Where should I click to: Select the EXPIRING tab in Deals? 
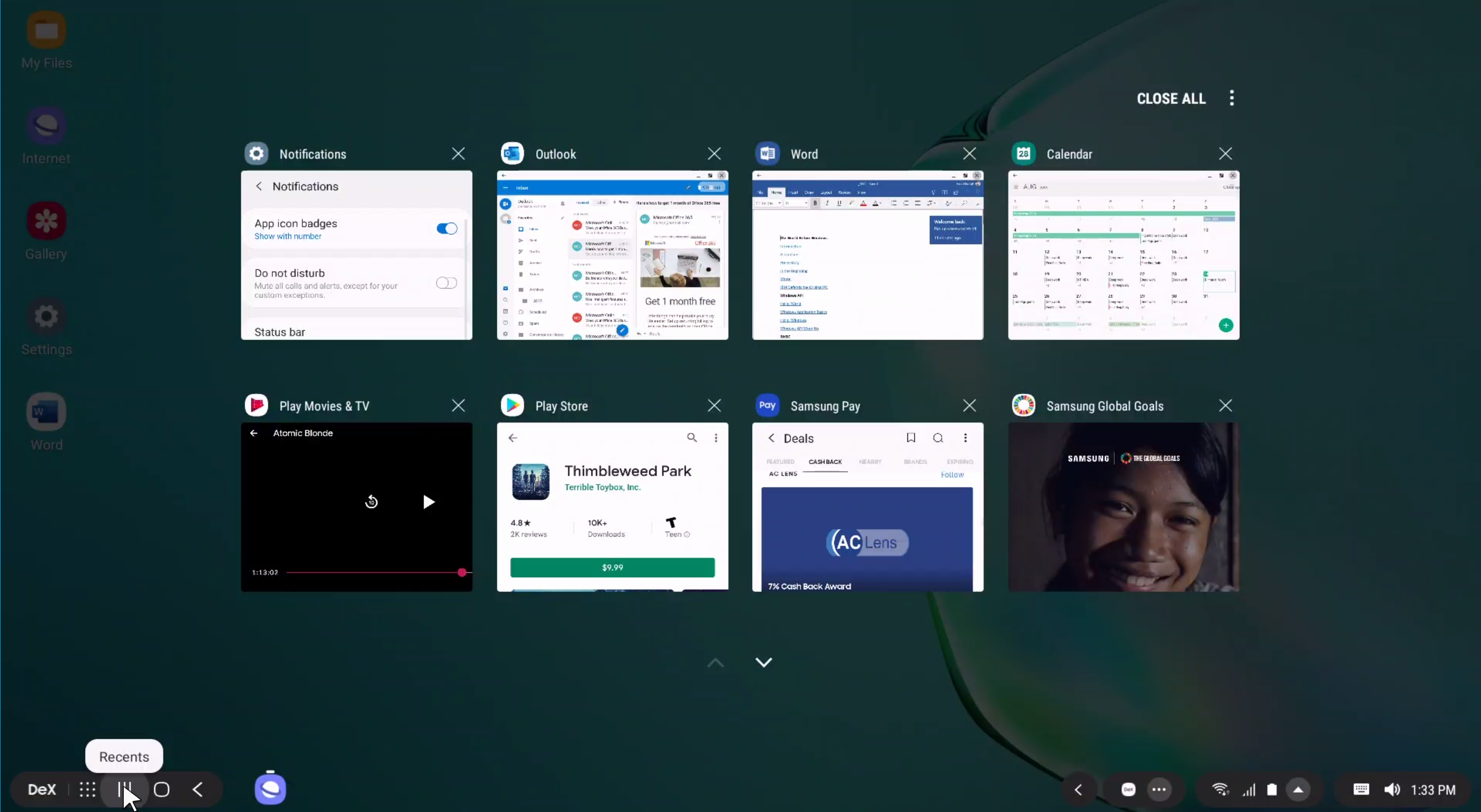[x=959, y=461]
